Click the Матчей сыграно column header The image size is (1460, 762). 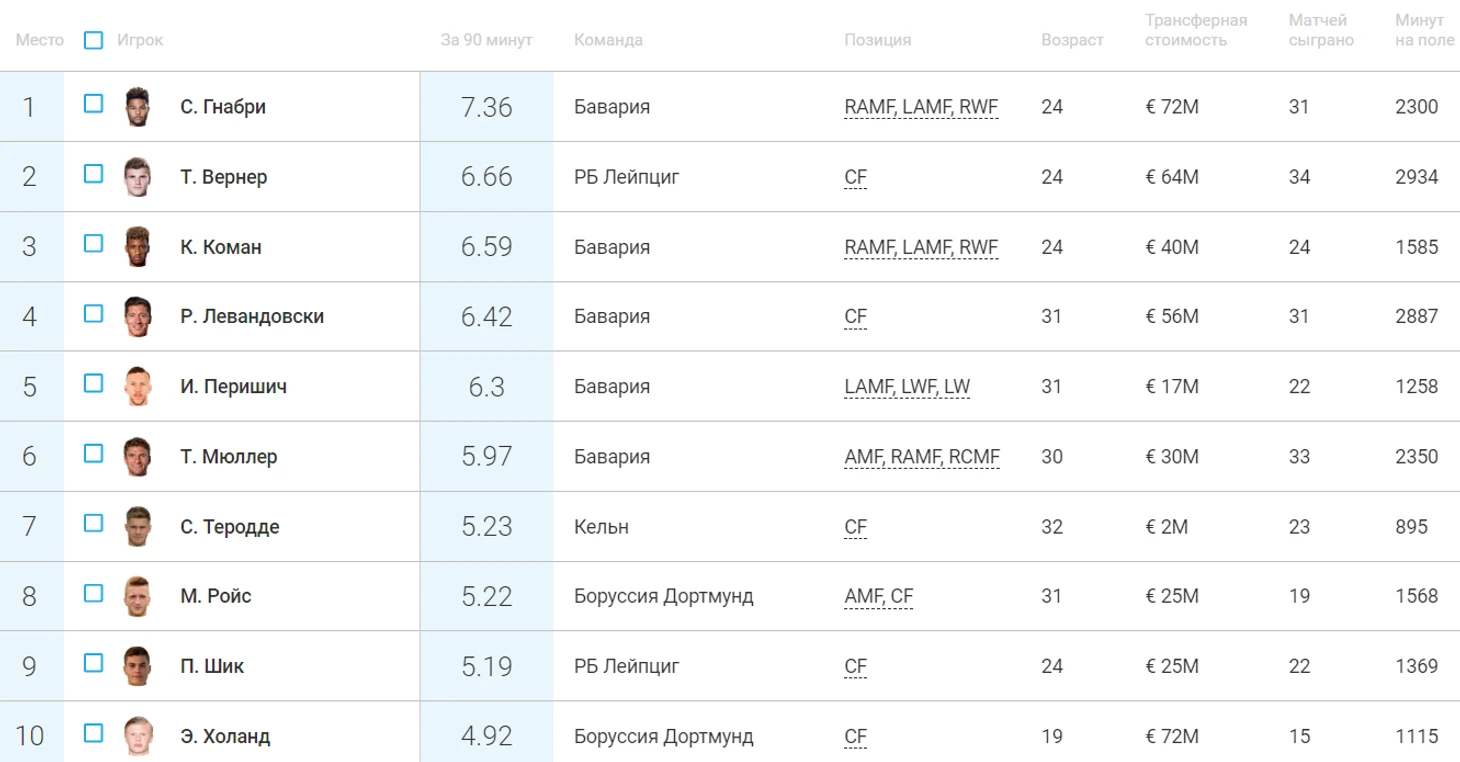1321,31
